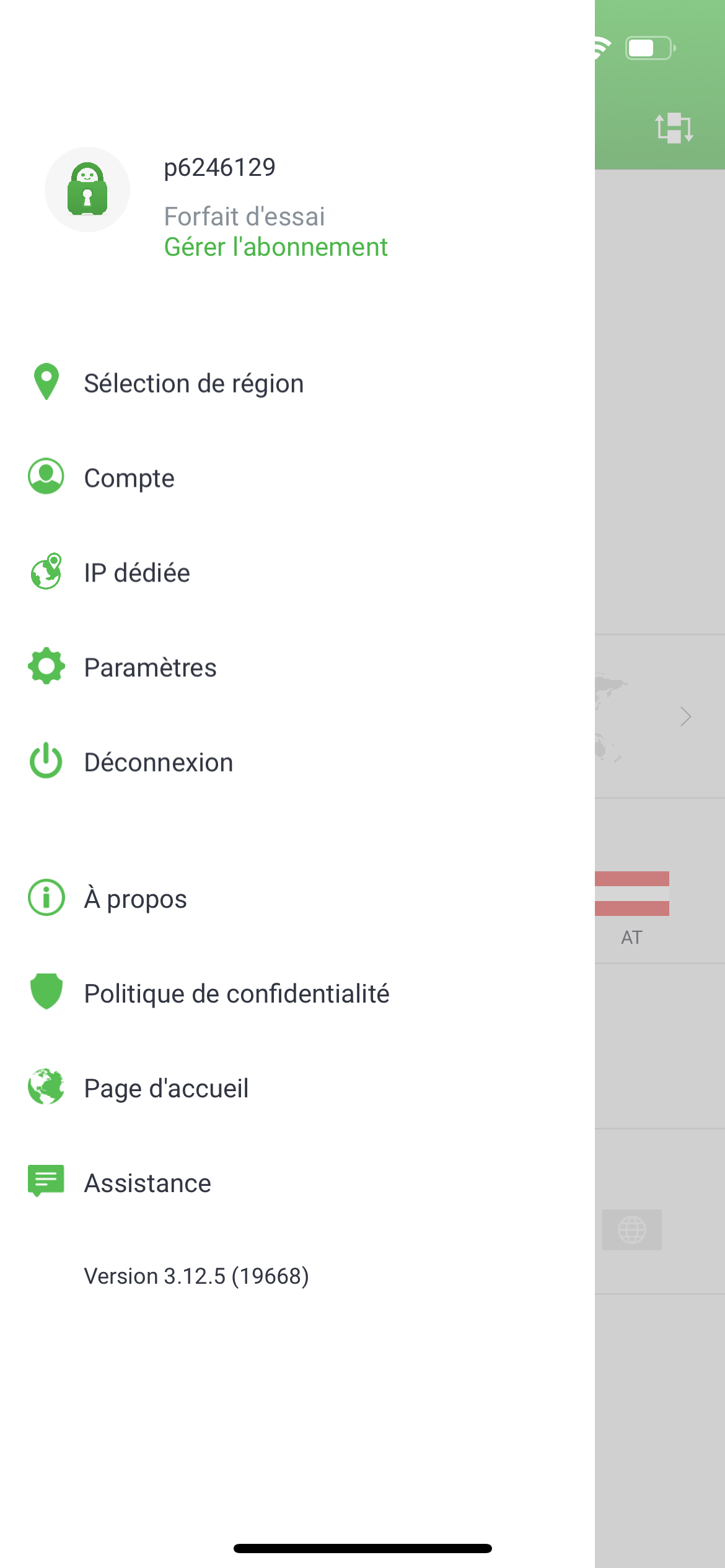Screen dimensions: 725x1568
Task: Tap the padlock mascot avatar
Action: coord(87,189)
